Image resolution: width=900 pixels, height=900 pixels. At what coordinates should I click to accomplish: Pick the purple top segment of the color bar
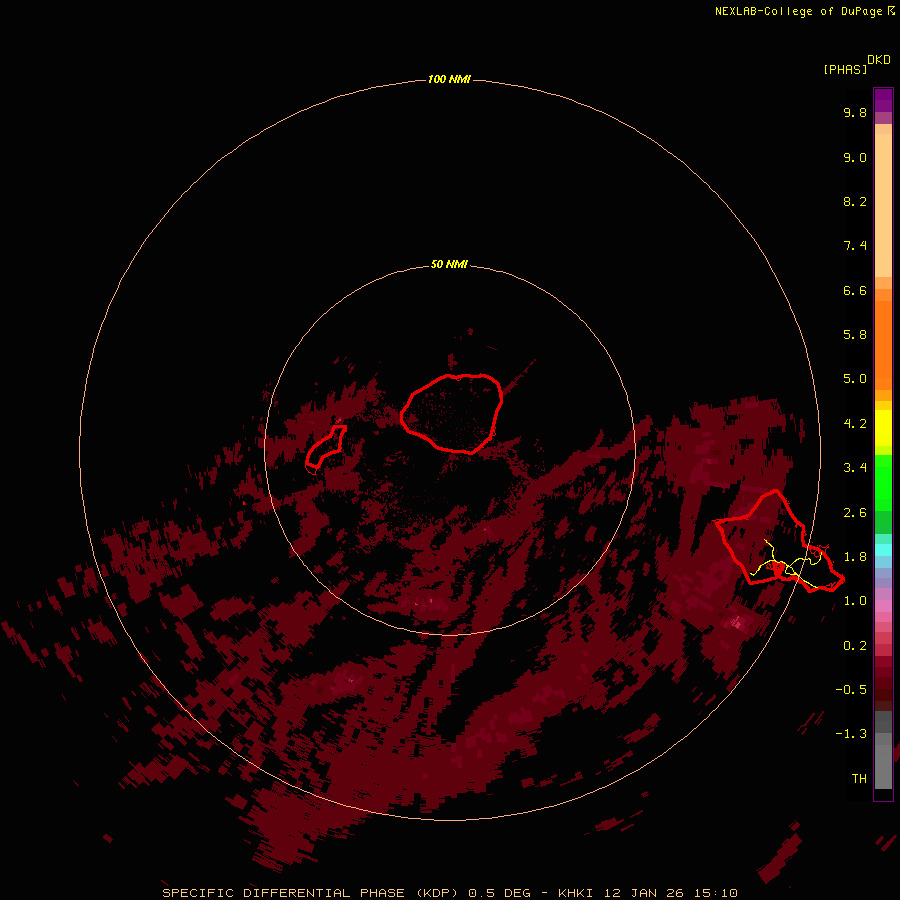(x=883, y=100)
